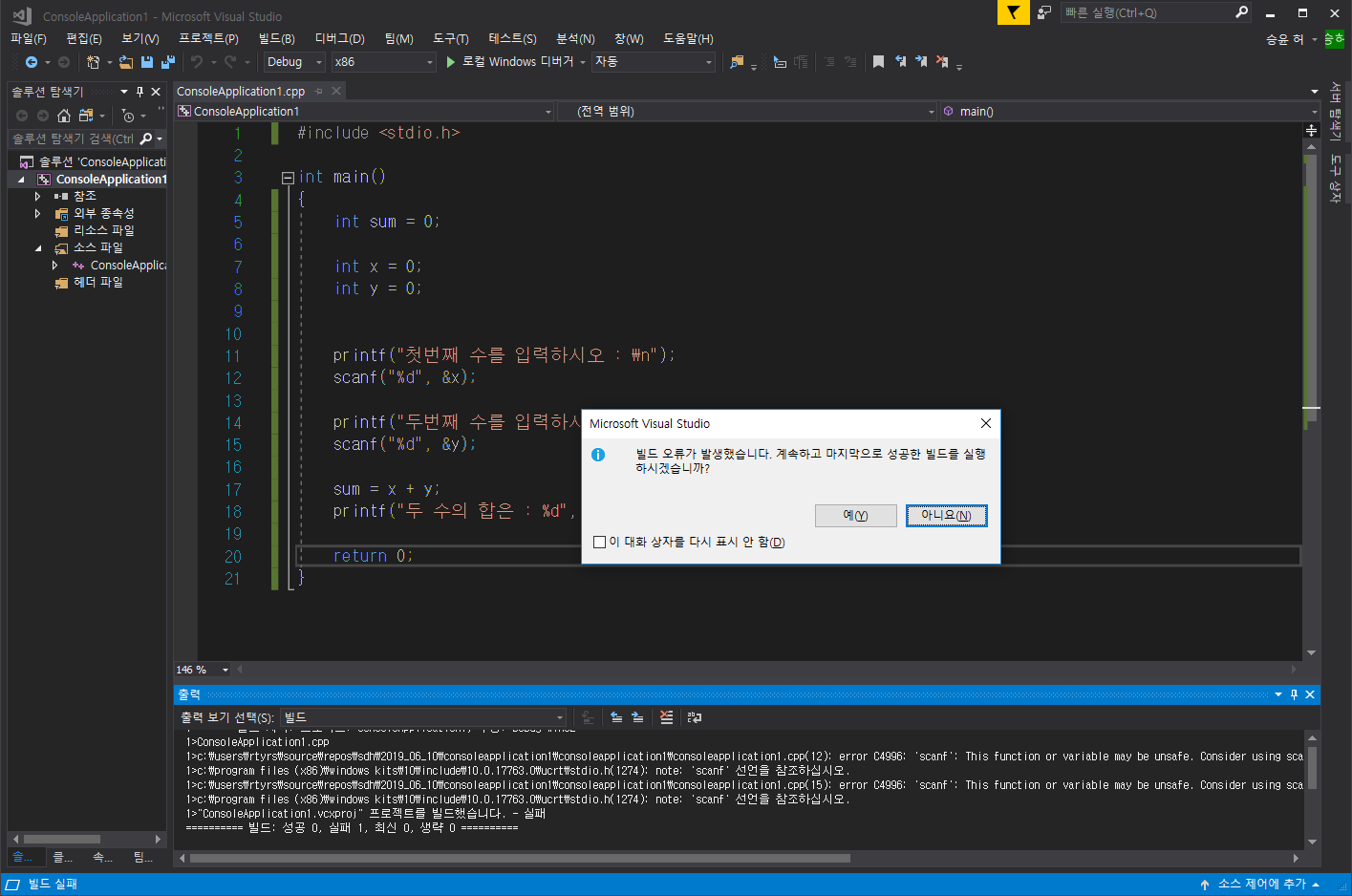The height and width of the screenshot is (896, 1352).
Task: Toggle word wrap in output pane
Action: [x=695, y=717]
